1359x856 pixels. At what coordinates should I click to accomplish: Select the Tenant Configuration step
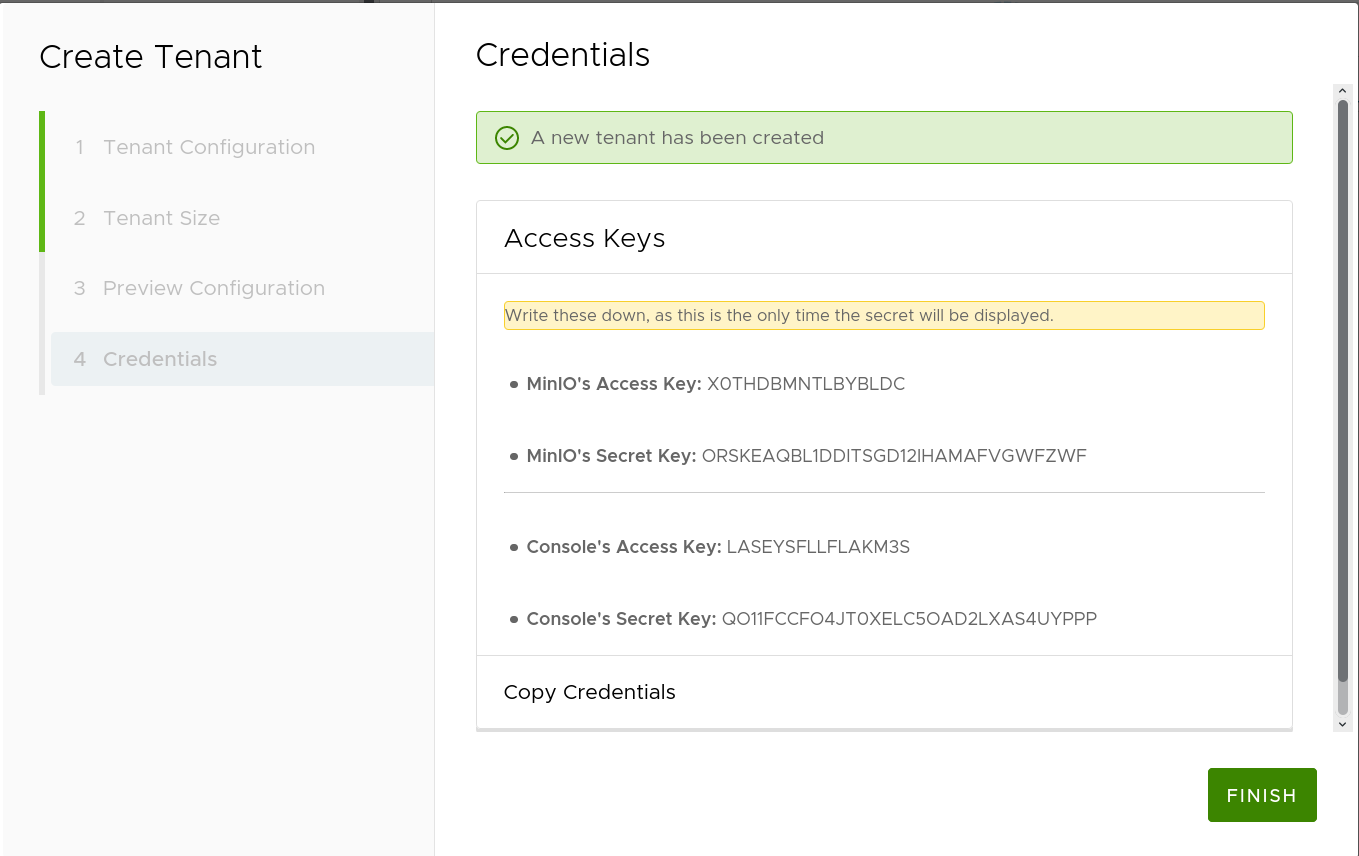point(208,147)
